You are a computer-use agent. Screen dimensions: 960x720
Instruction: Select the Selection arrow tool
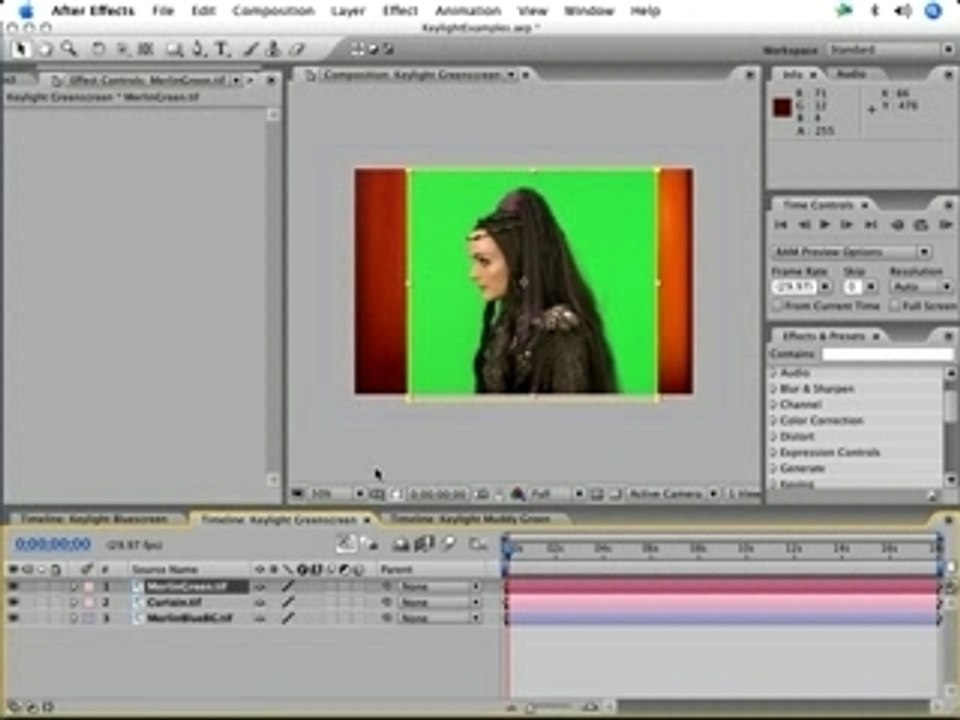point(21,48)
